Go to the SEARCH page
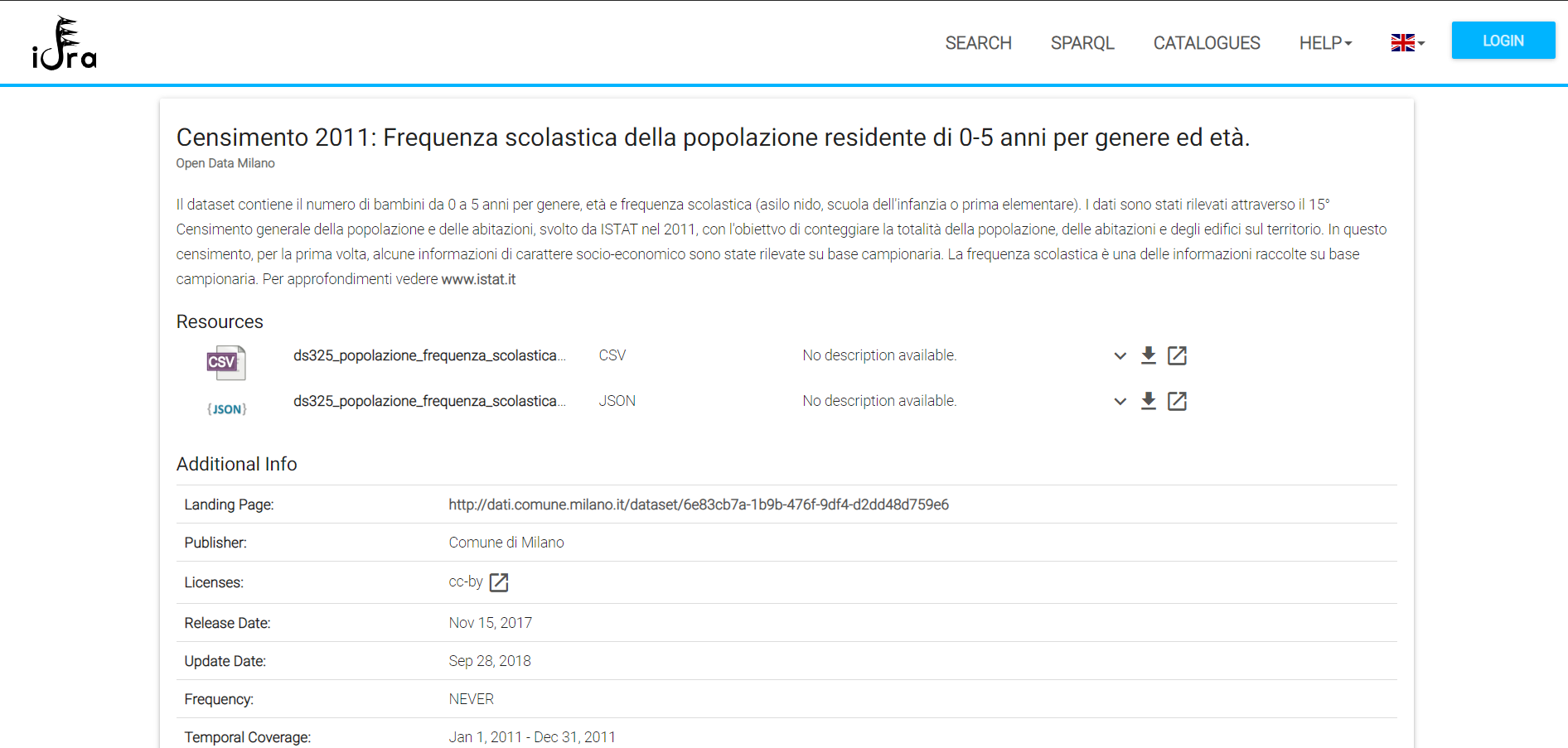 click(978, 43)
